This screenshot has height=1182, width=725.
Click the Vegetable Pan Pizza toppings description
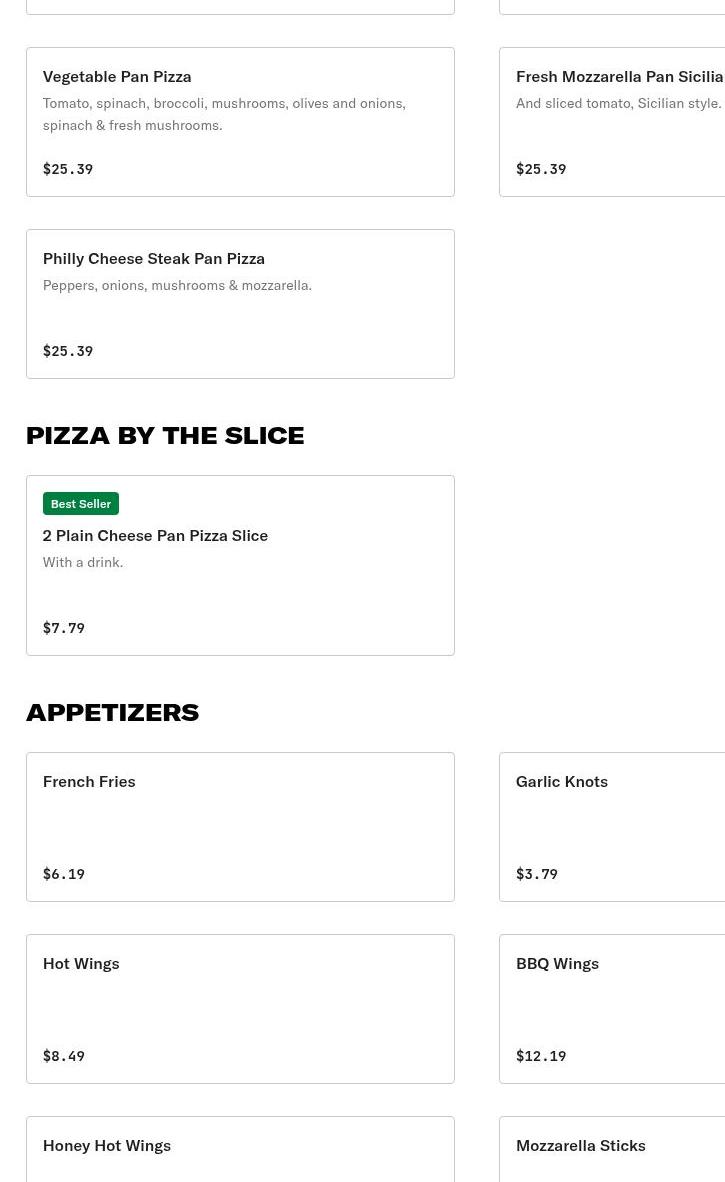pos(224,114)
